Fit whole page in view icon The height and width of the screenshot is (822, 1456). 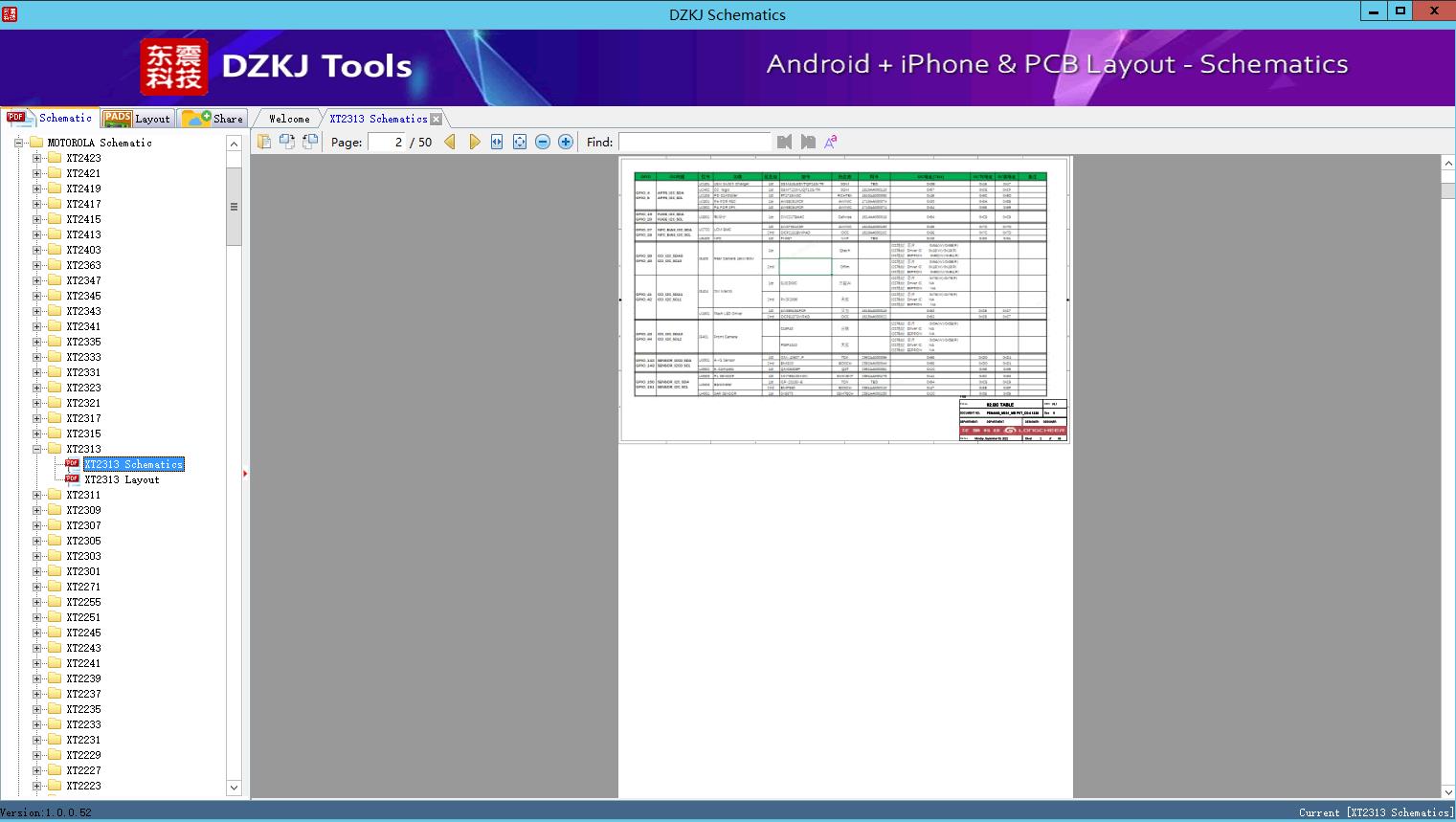[520, 142]
